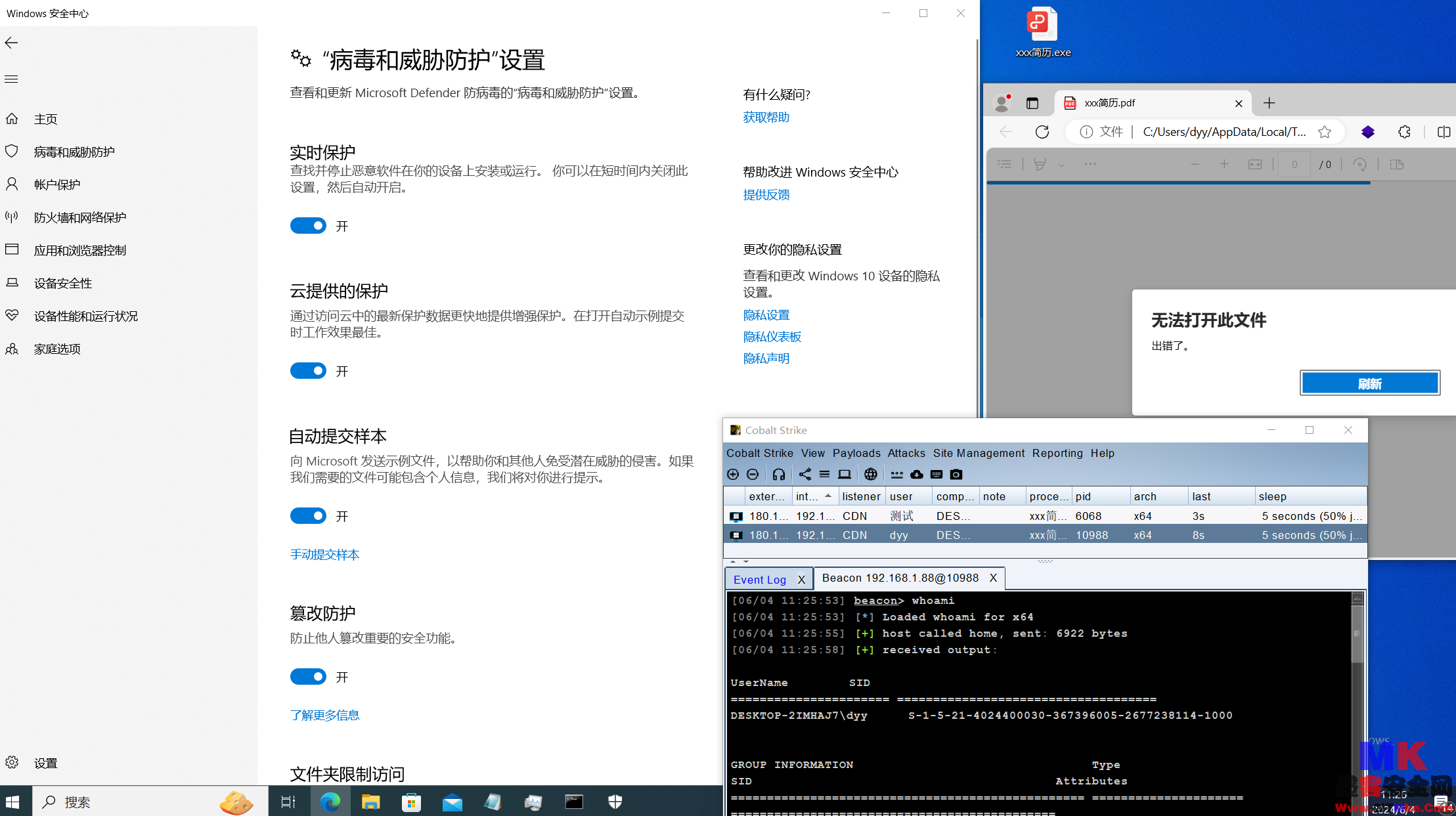The width and height of the screenshot is (1456, 816).
Task: Open command prompt from taskbar
Action: point(574,802)
